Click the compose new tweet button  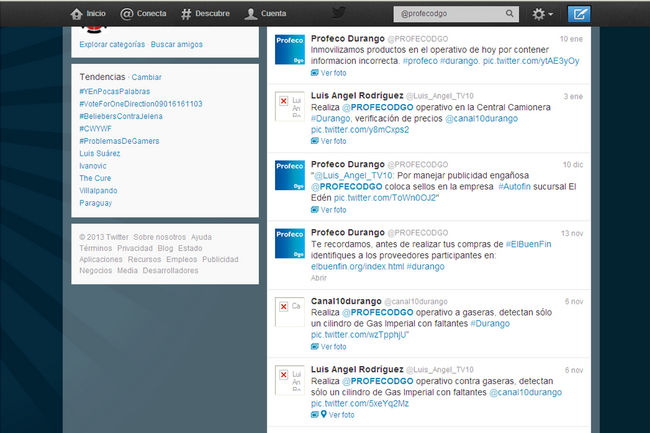pyautogui.click(x=607, y=14)
